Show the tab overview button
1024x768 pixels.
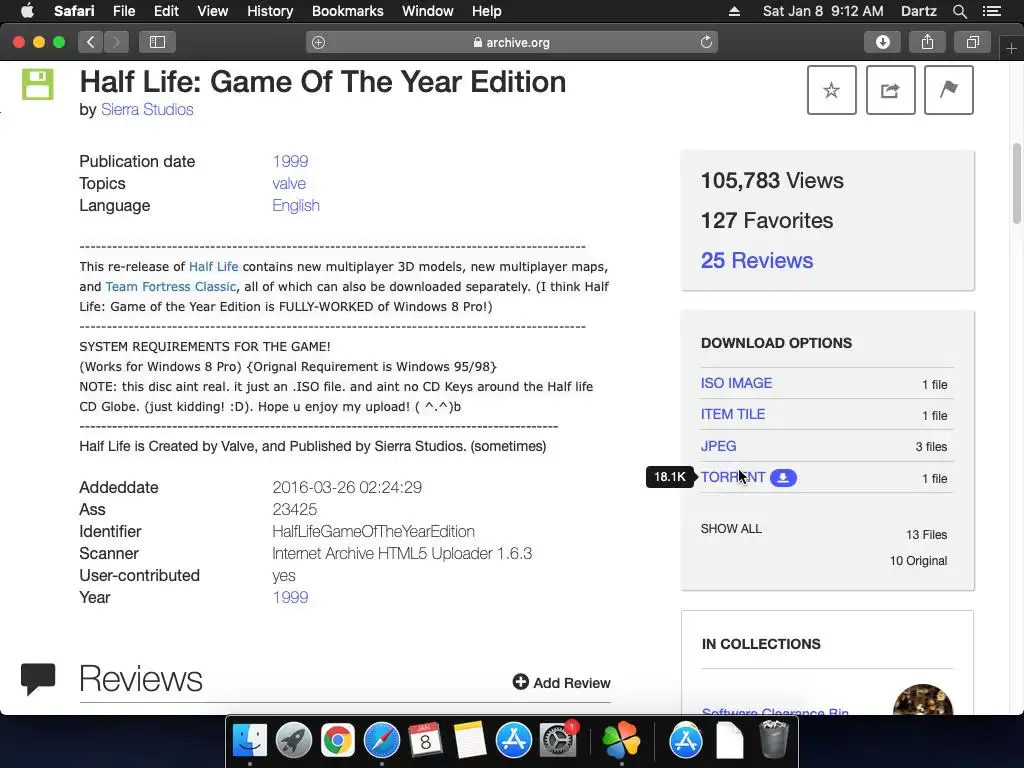[x=972, y=42]
